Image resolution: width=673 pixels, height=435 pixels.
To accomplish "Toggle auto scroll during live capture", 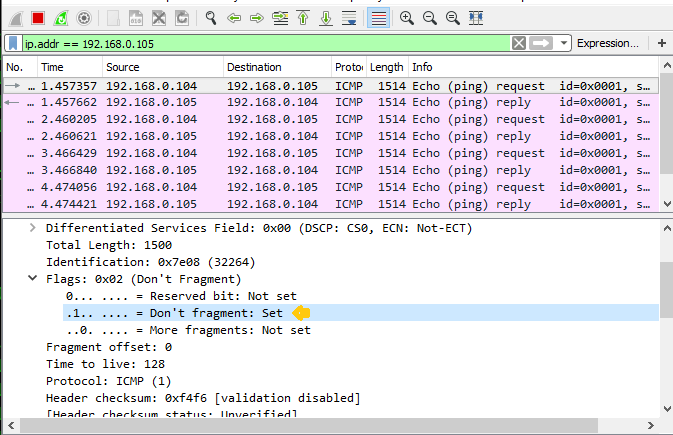I will point(349,18).
